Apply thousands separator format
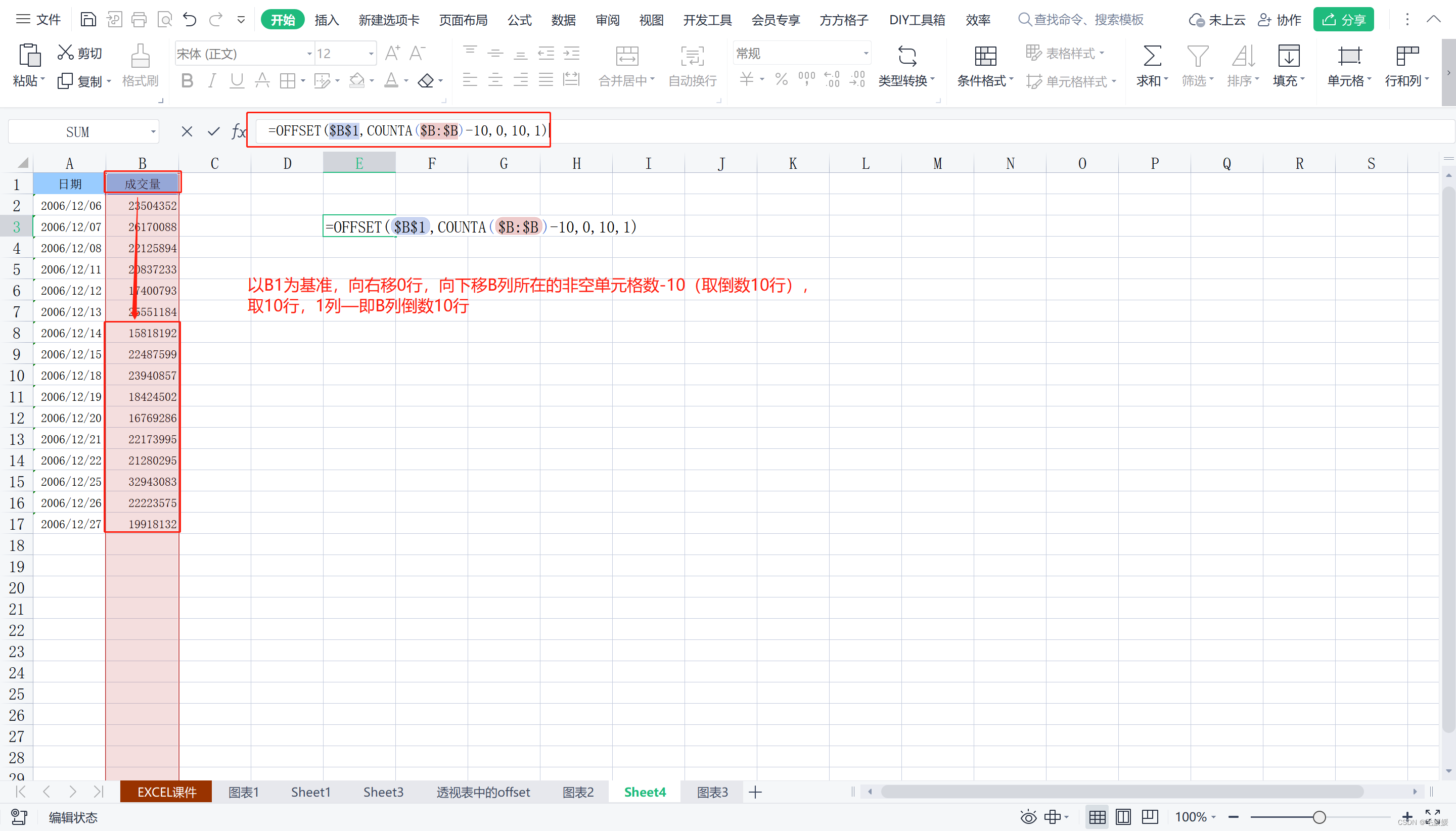Screen dimensions: 1456x831 click(806, 79)
